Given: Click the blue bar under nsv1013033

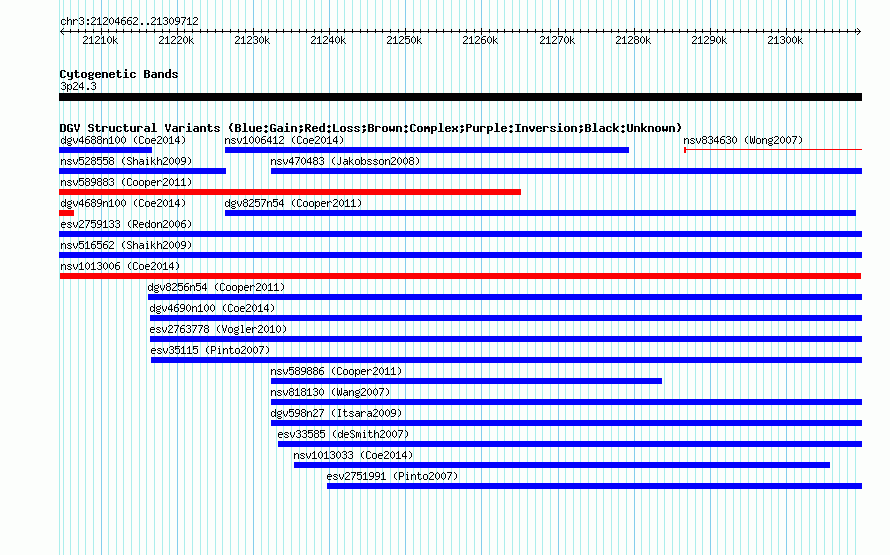Looking at the screenshot, I should [x=562, y=465].
